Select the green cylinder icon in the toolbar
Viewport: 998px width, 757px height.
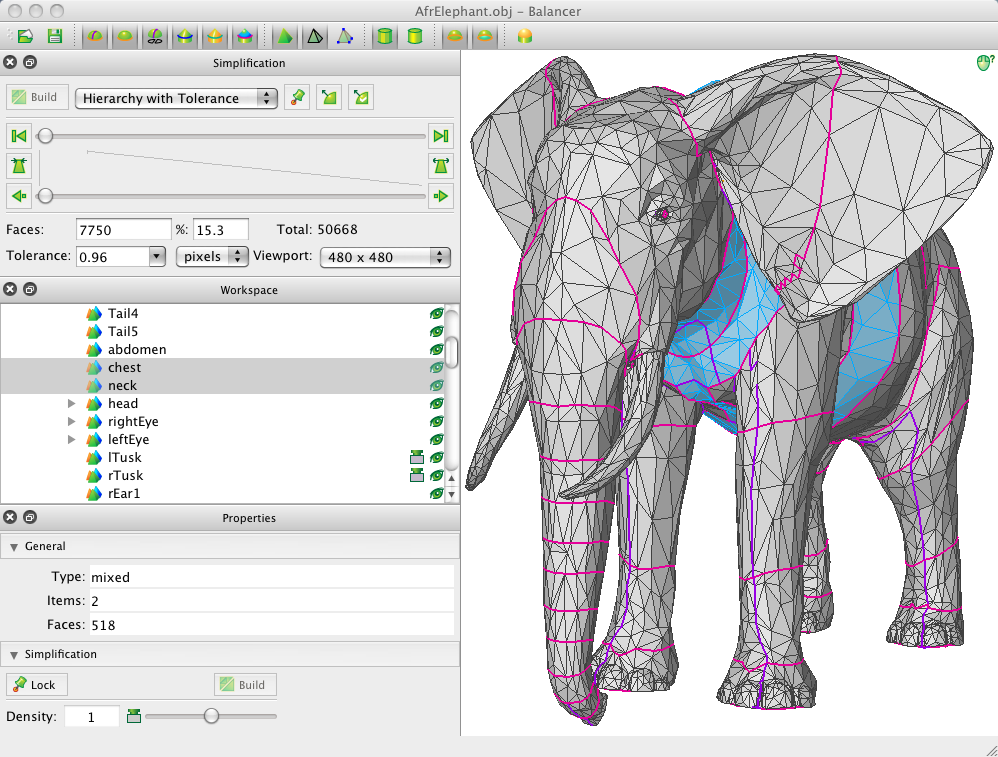385,36
